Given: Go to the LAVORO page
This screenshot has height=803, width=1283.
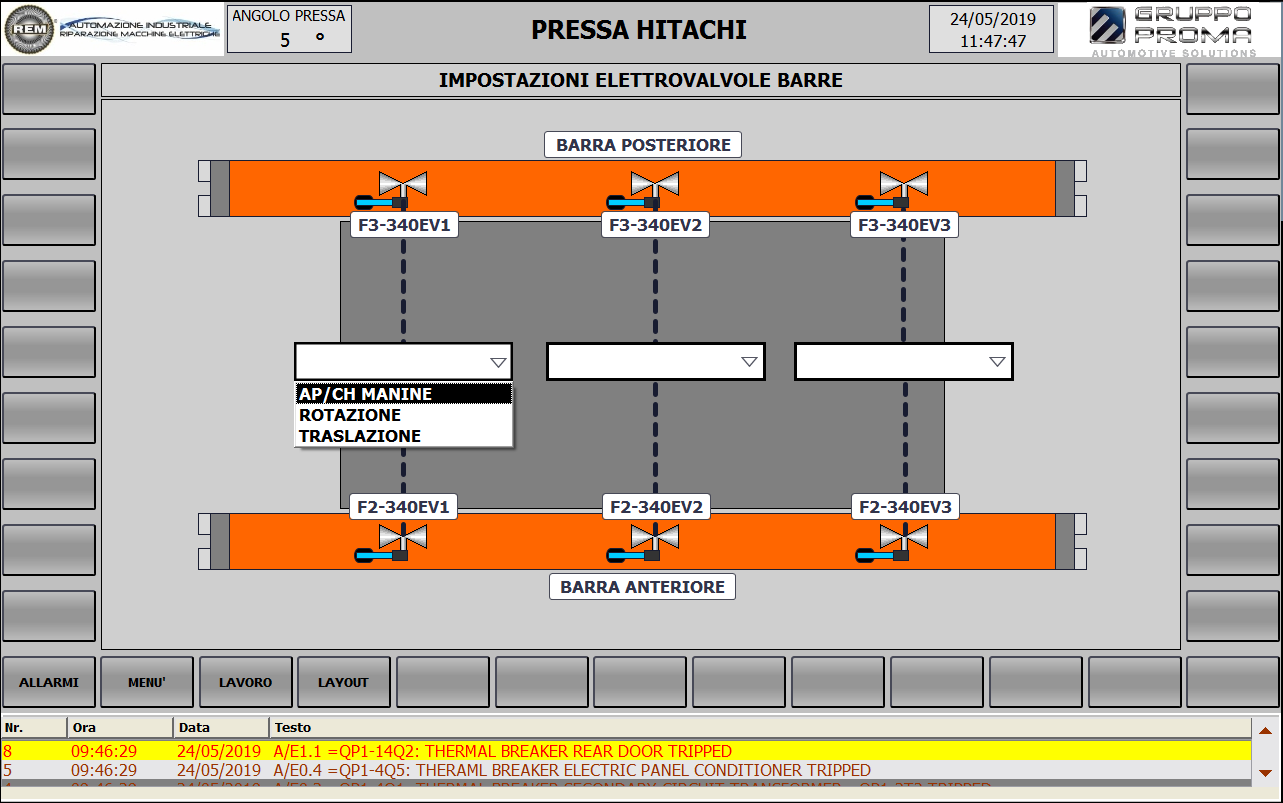Looking at the screenshot, I should tap(246, 682).
